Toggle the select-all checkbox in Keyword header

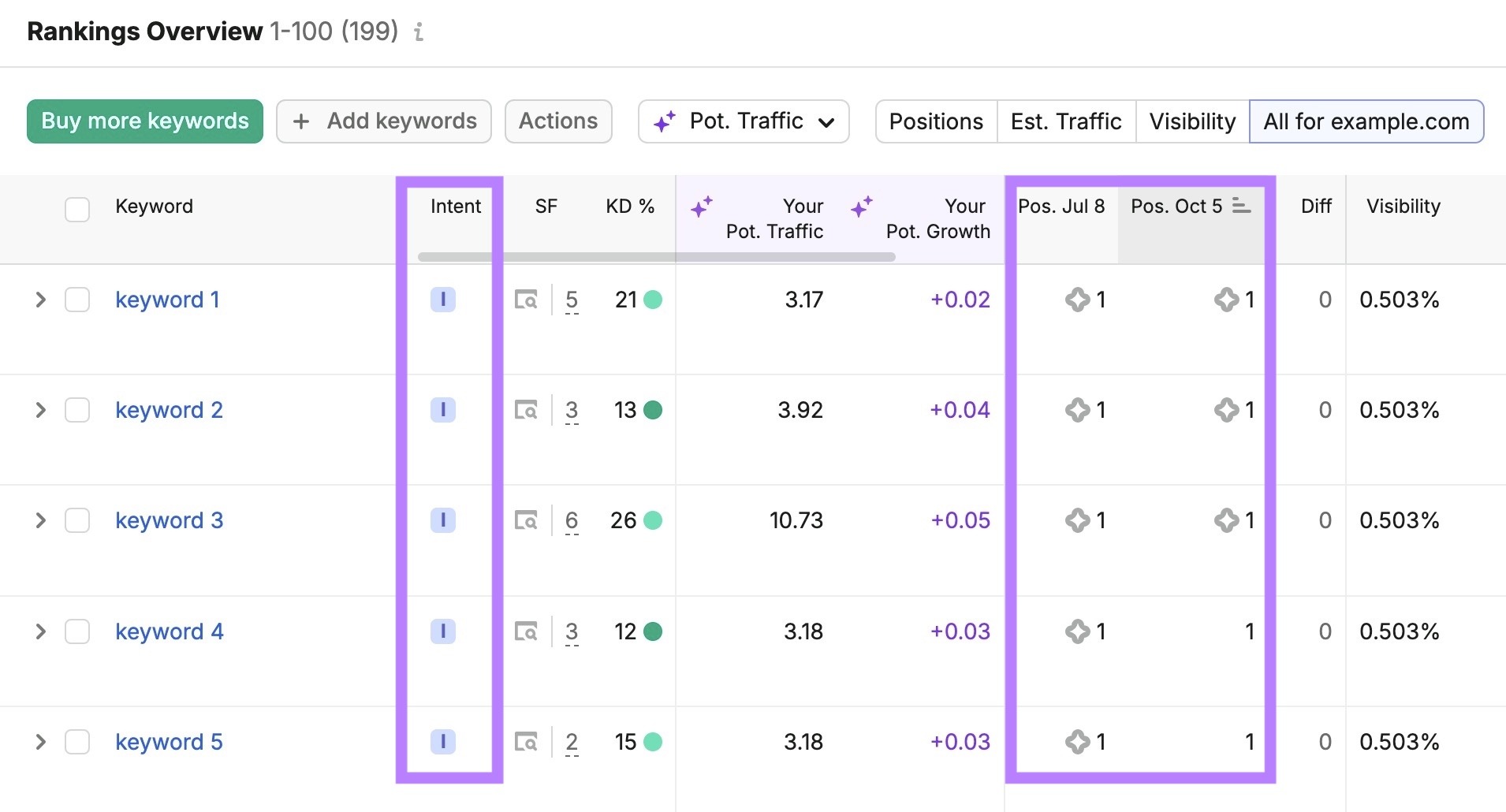pos(77,210)
